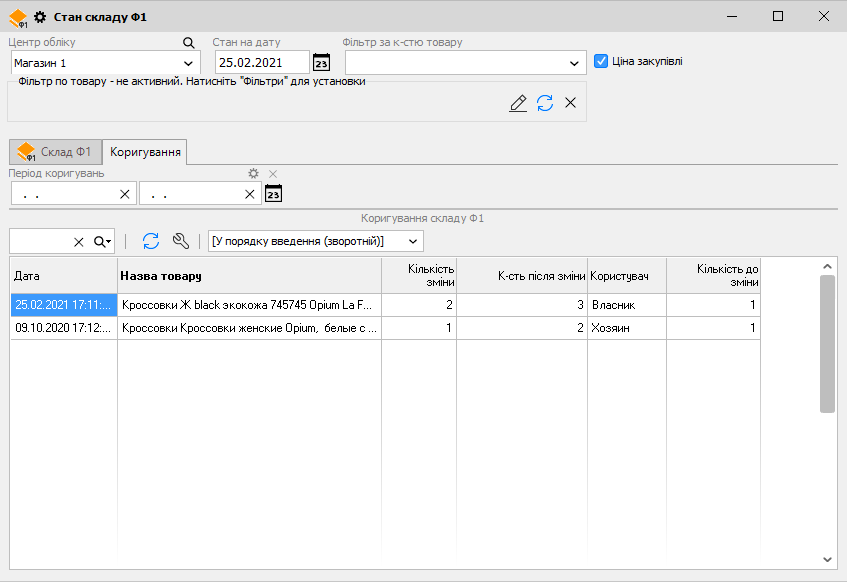Open period settings gear icon

pos(254,174)
